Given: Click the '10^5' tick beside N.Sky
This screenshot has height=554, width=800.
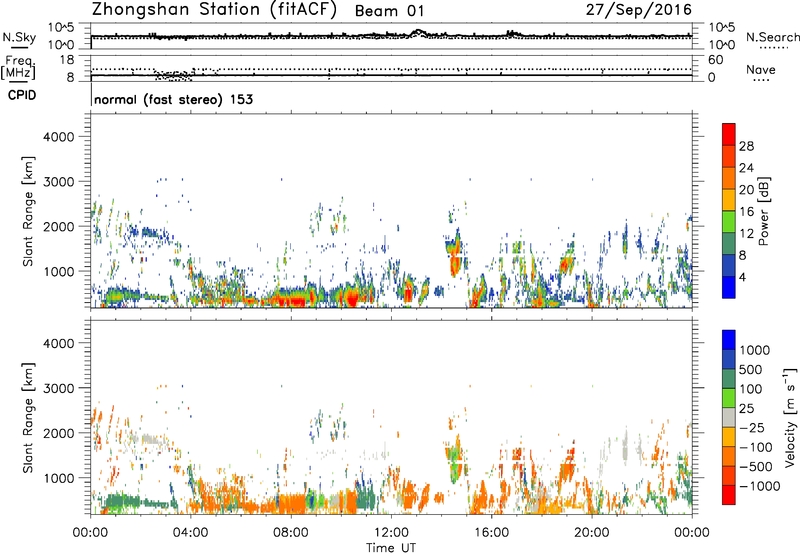Looking at the screenshot, I should [61, 27].
